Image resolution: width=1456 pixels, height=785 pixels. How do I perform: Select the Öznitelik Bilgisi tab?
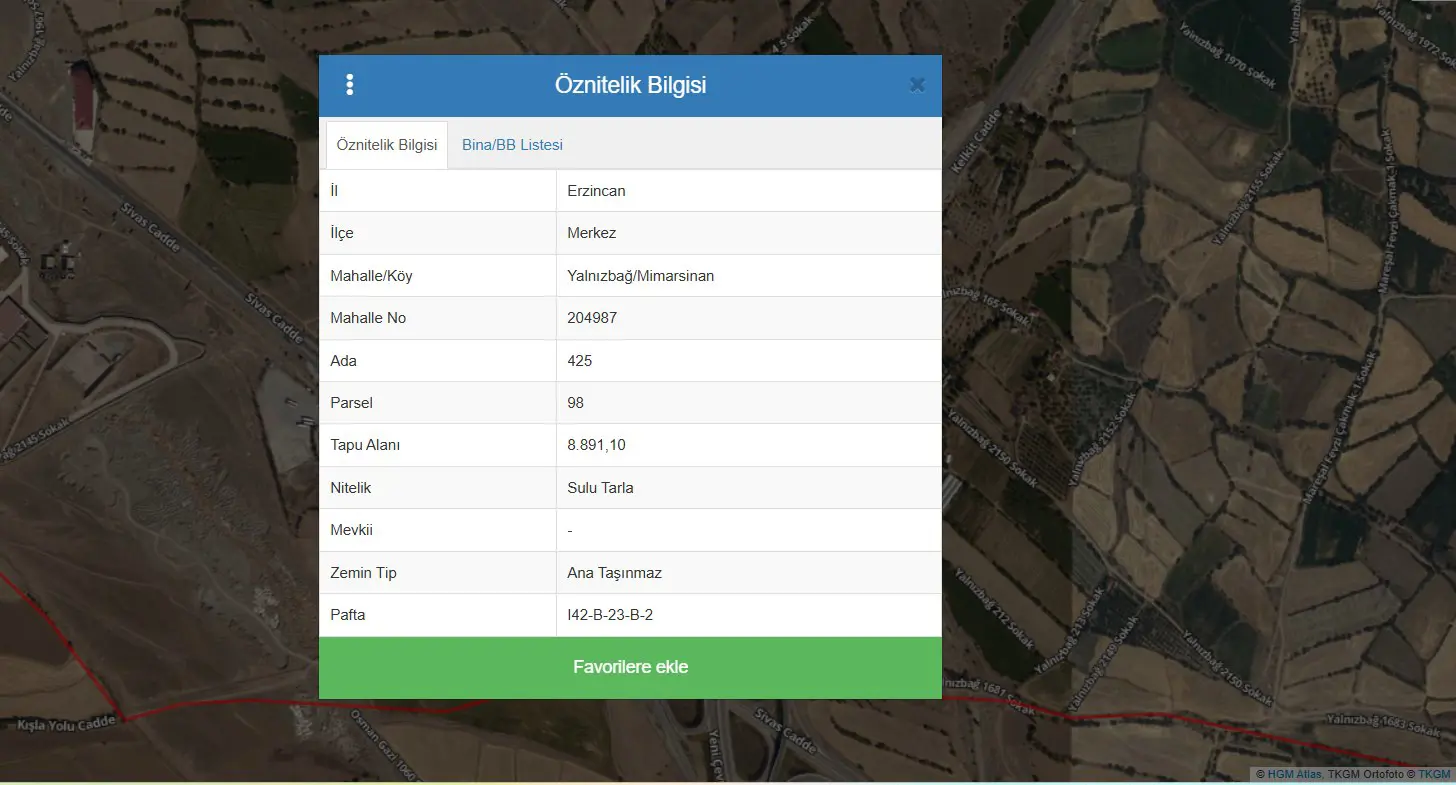[387, 145]
